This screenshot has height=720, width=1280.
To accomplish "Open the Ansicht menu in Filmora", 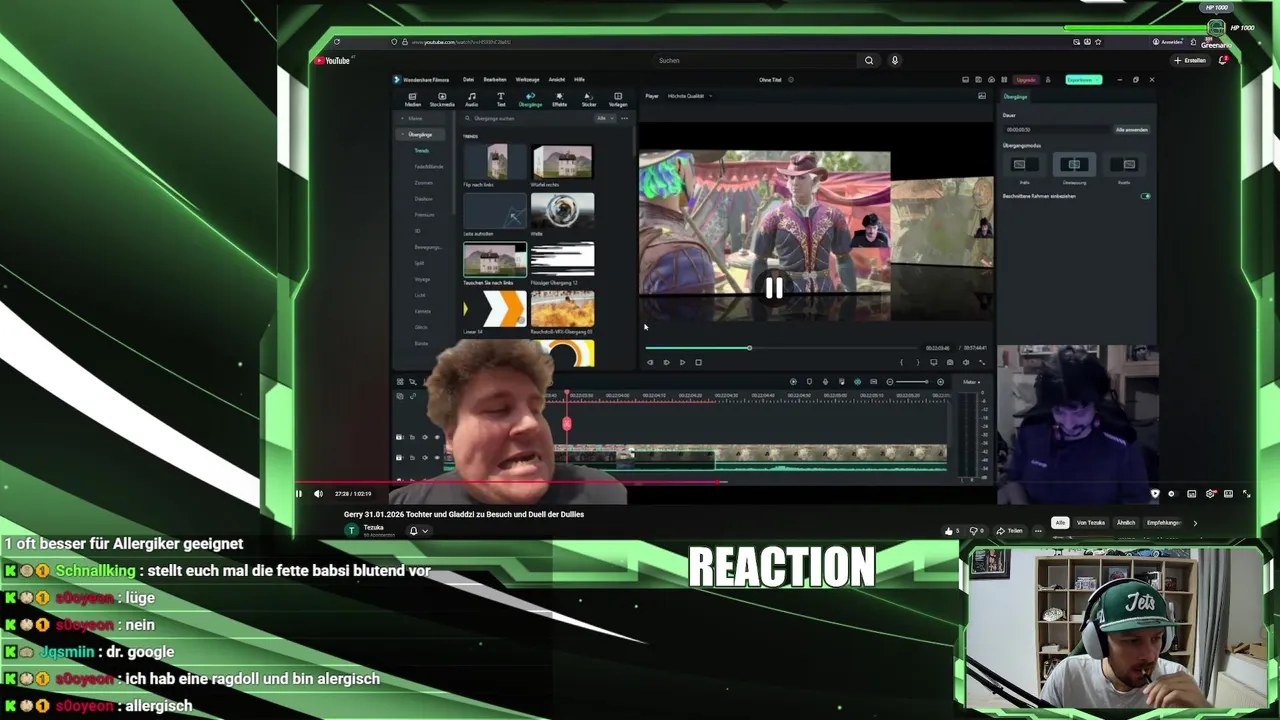I will point(557,79).
